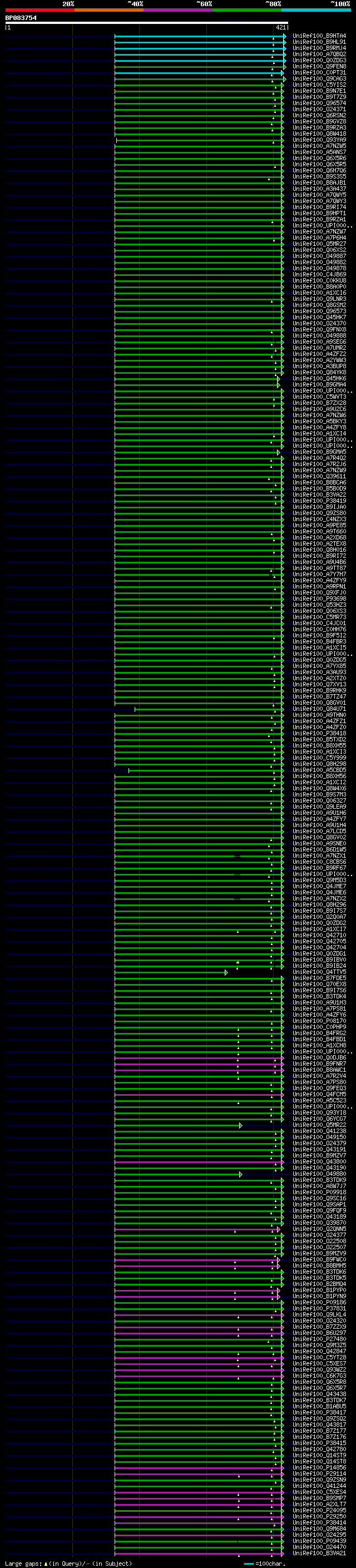This screenshot has width=356, height=1568.
Task: Select the UniRef100_B9RHK9 label
Action: (x=319, y=690)
